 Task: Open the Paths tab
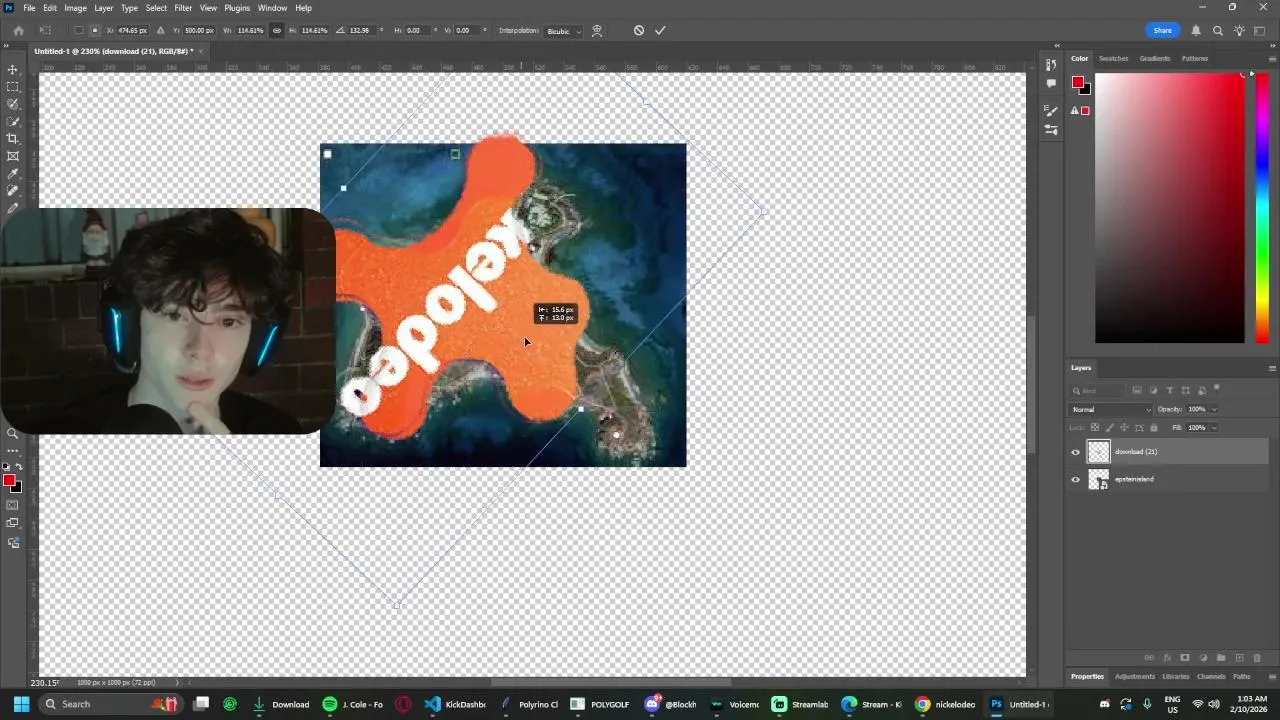tap(1242, 676)
